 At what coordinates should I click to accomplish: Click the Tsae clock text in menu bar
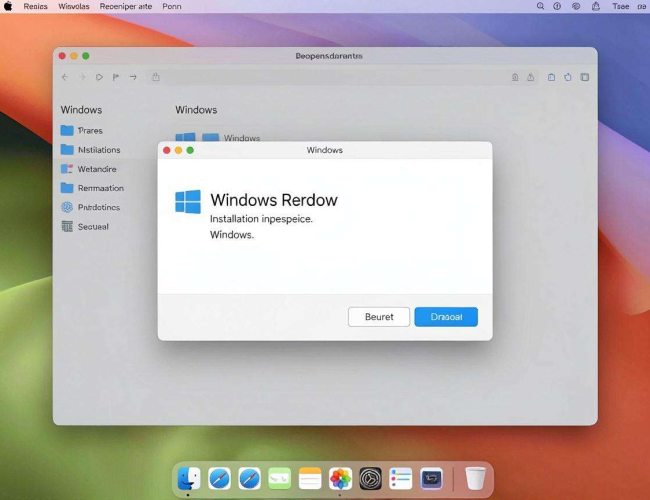point(621,6)
